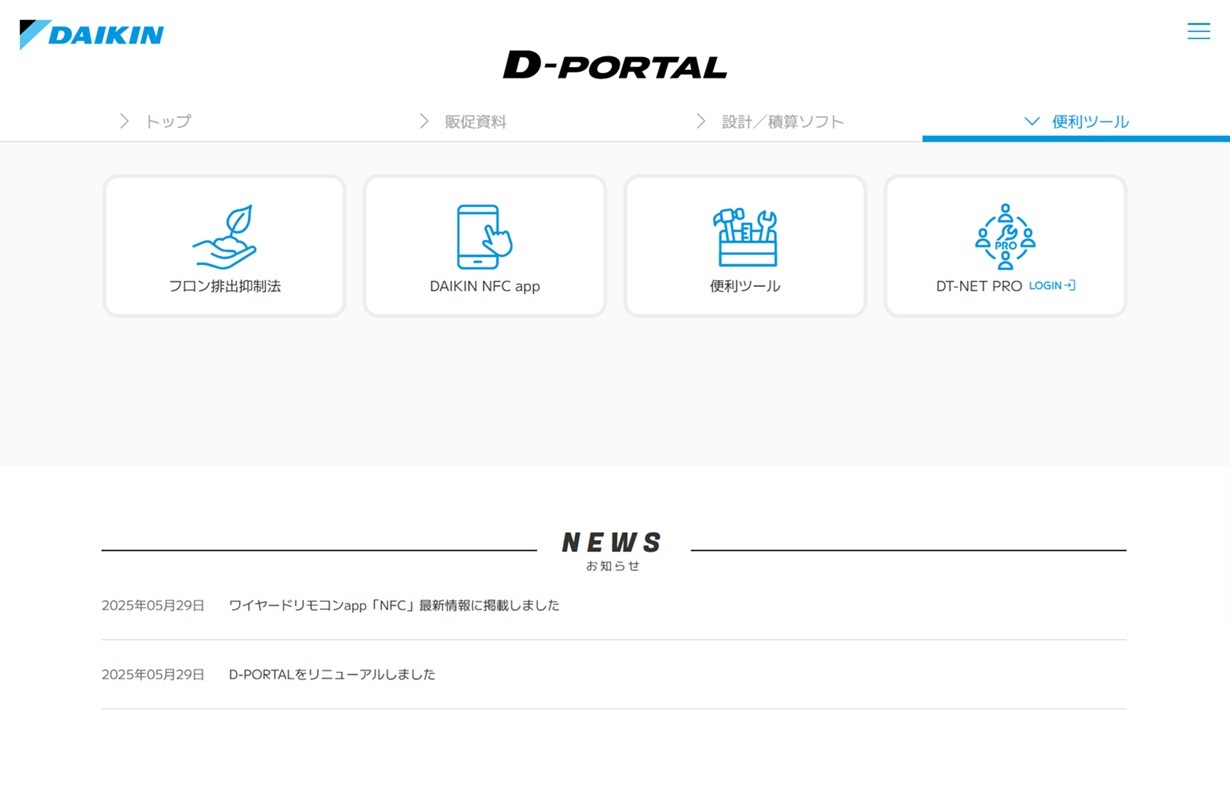Expand the chevron beside トップ
Screen dimensions: 1230x800
[x=124, y=121]
